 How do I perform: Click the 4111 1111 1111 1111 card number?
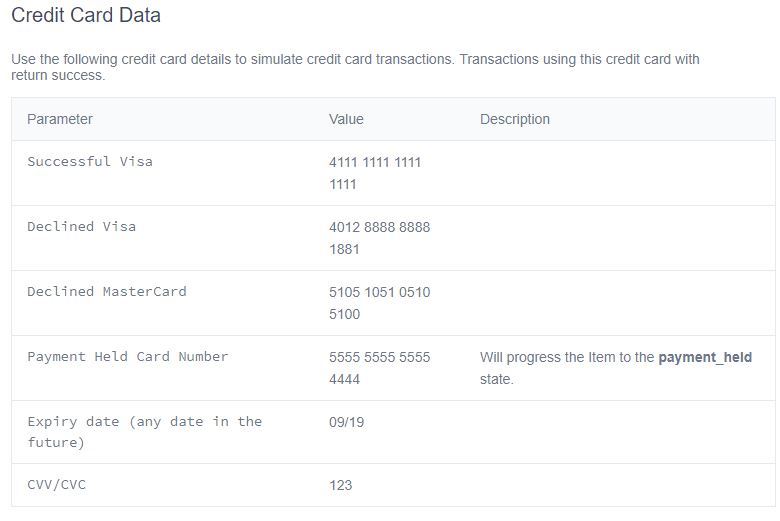click(375, 173)
